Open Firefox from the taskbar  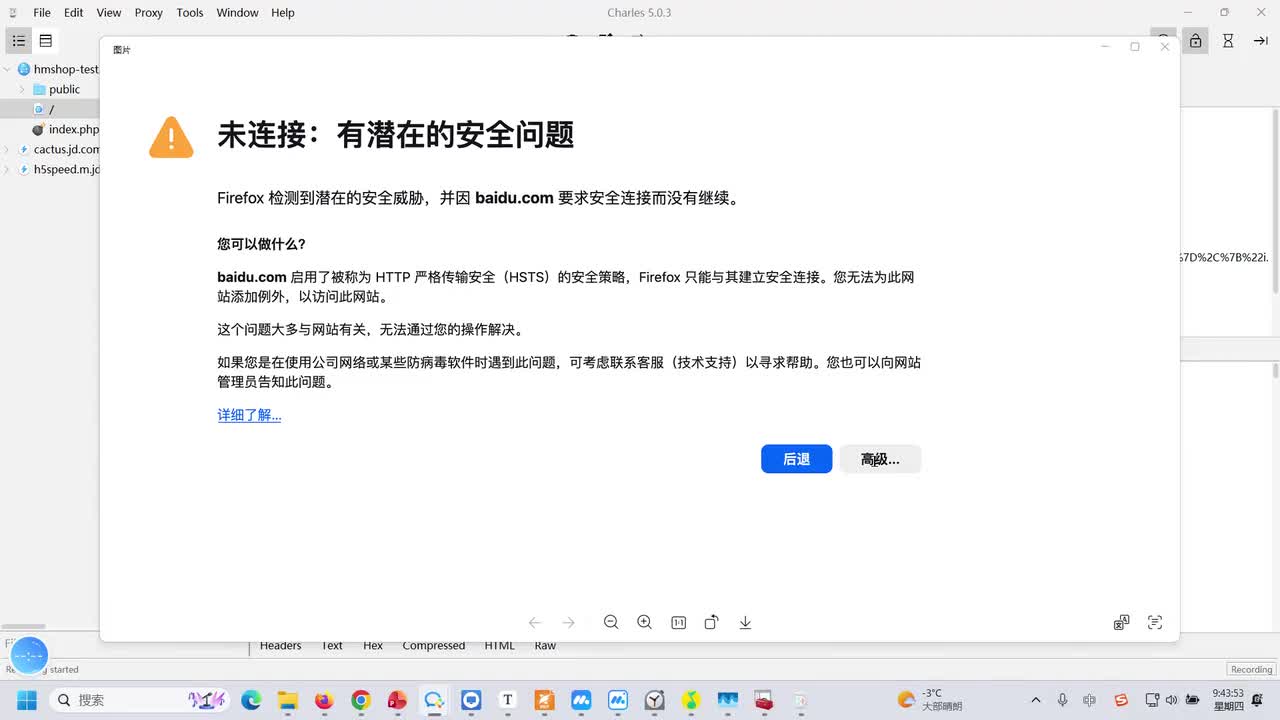point(324,700)
